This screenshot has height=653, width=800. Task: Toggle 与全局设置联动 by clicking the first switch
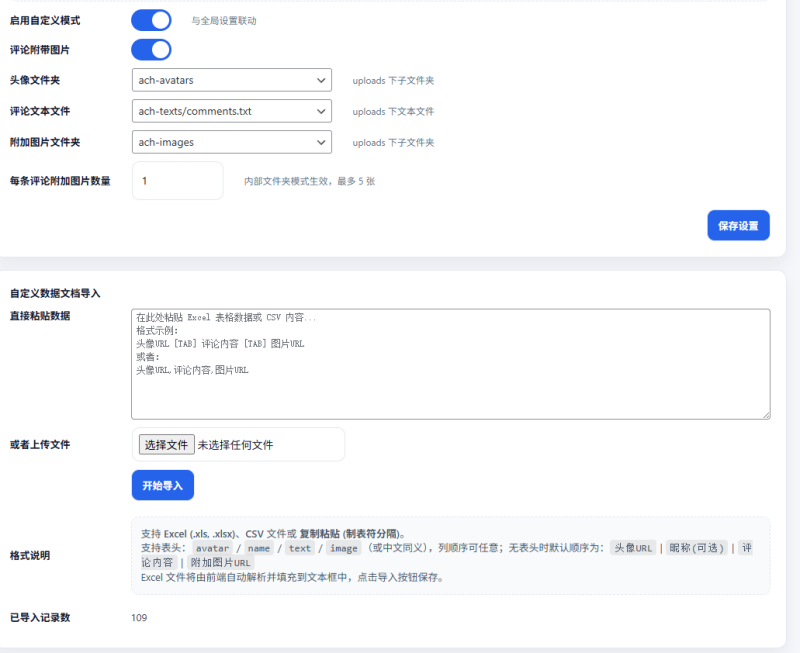tap(151, 20)
